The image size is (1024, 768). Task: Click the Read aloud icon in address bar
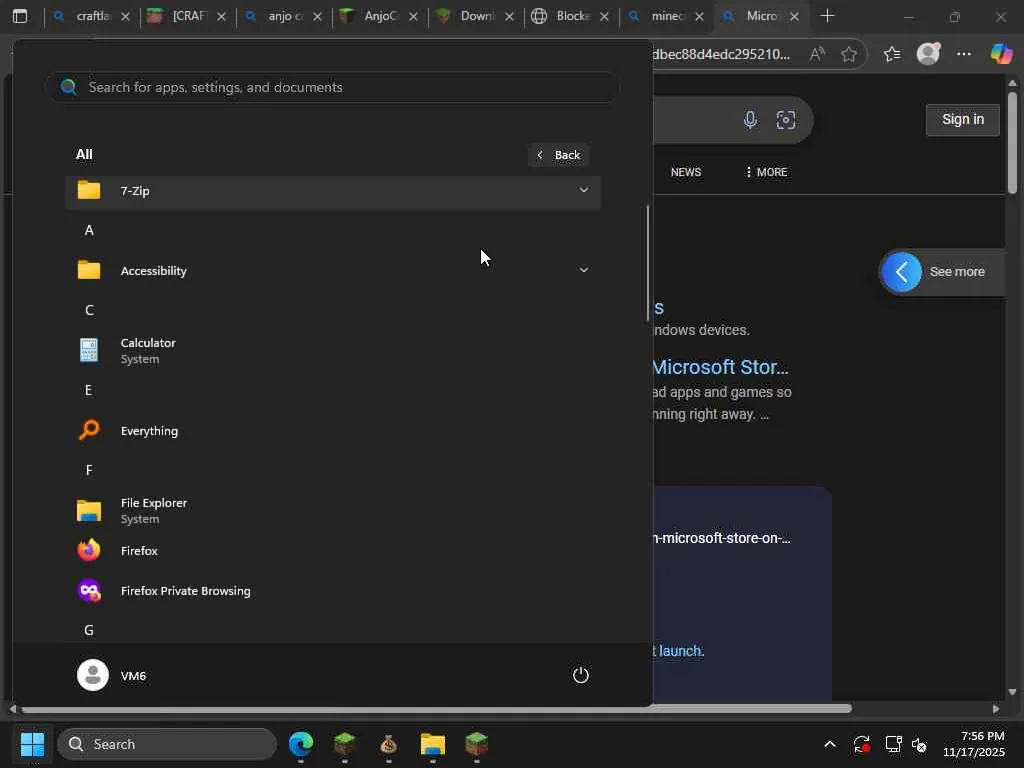[x=816, y=54]
